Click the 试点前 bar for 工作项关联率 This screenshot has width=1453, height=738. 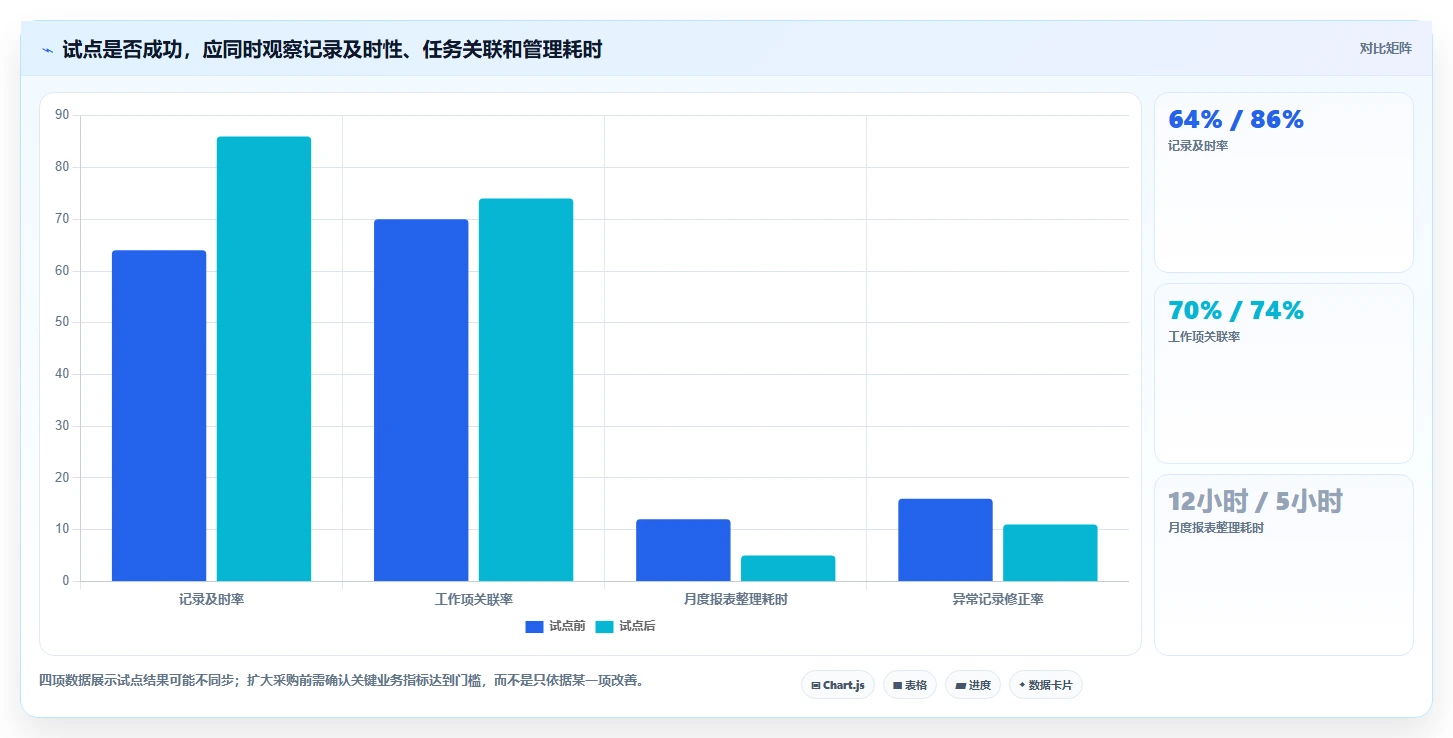pos(421,400)
